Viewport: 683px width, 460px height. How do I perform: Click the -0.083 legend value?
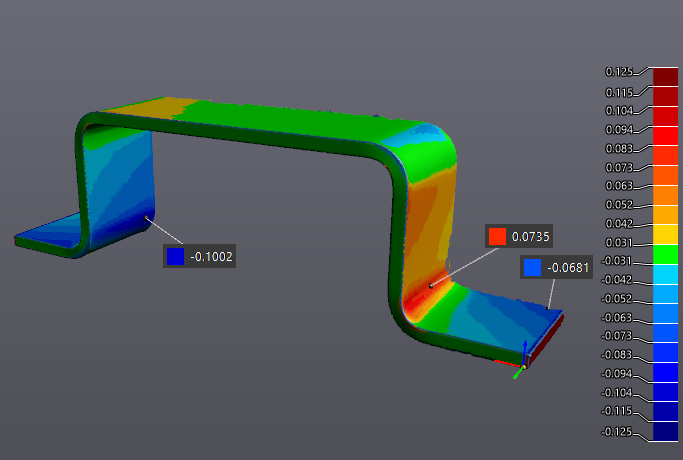pos(617,355)
